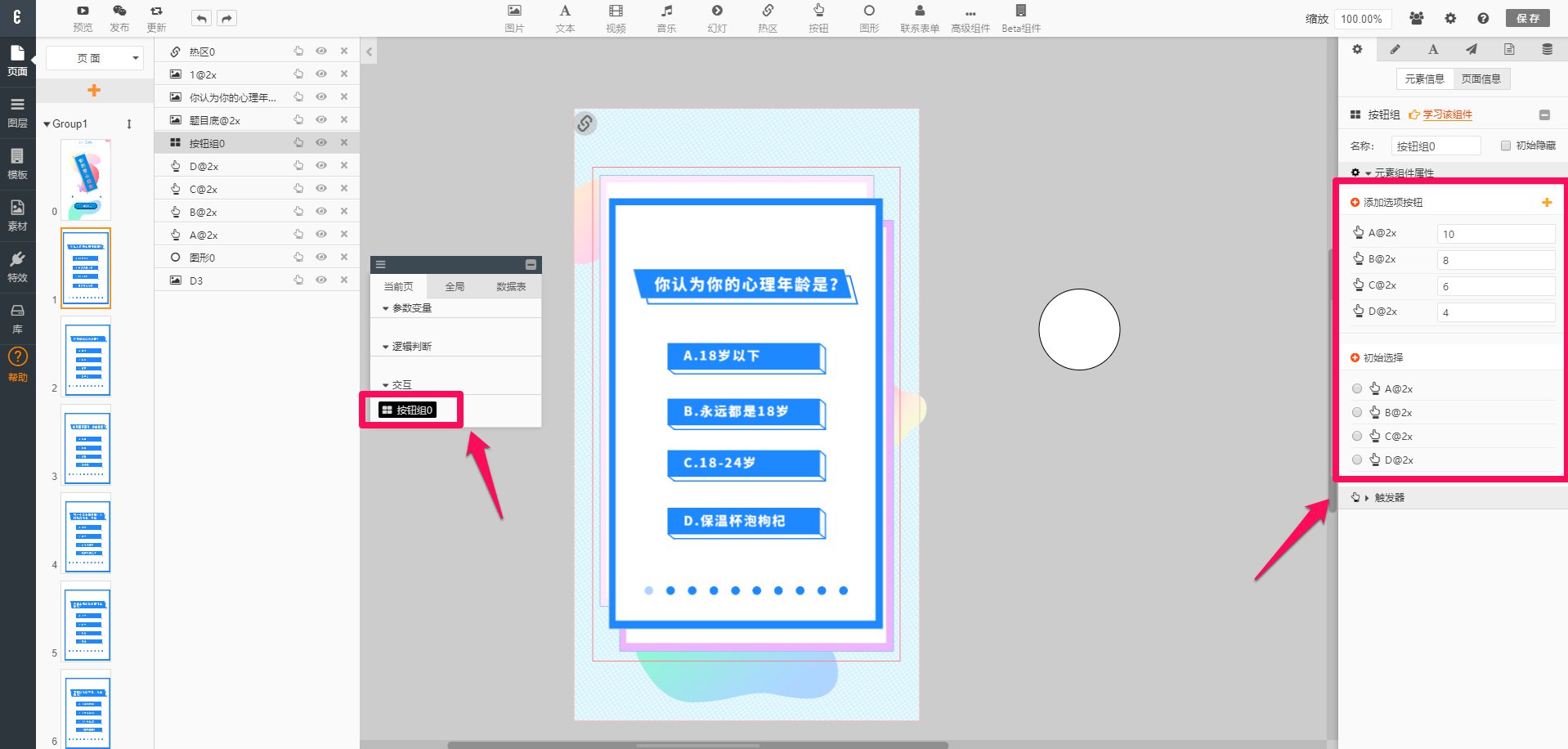Click the 预览 preview button in the toolbar
The image size is (1568, 749).
point(83,18)
